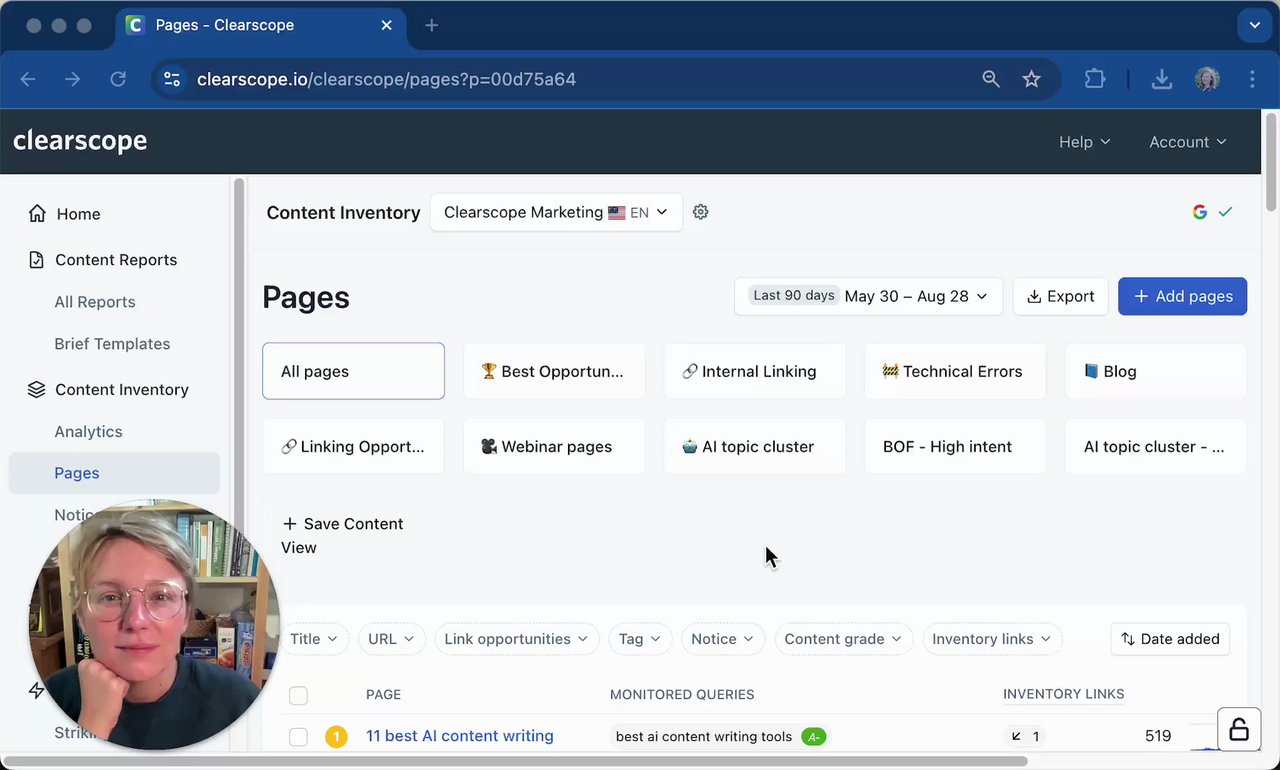Open the browser tab search chevron
Viewport: 1280px width, 770px height.
tap(1254, 25)
